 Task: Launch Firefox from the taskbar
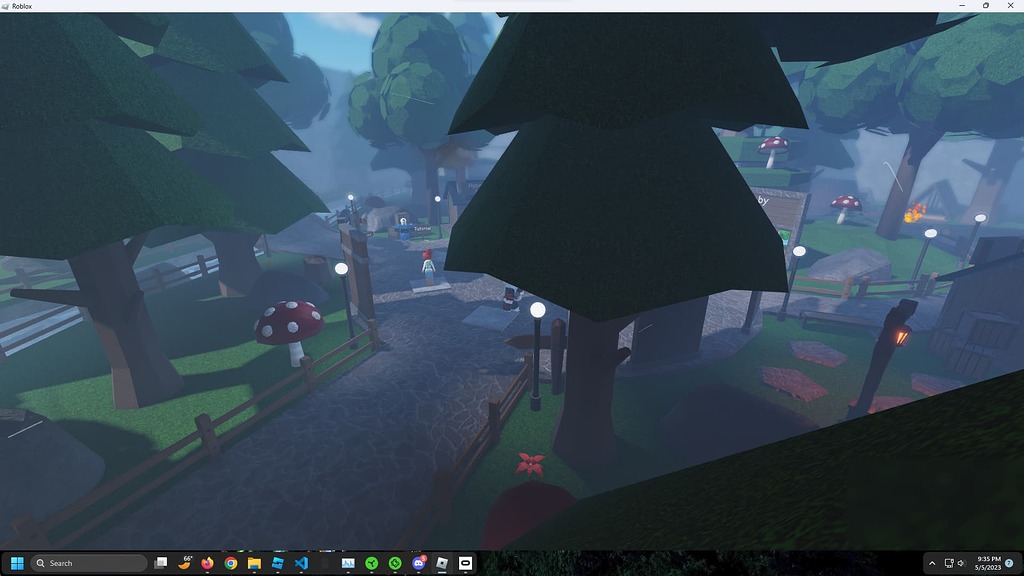207,563
